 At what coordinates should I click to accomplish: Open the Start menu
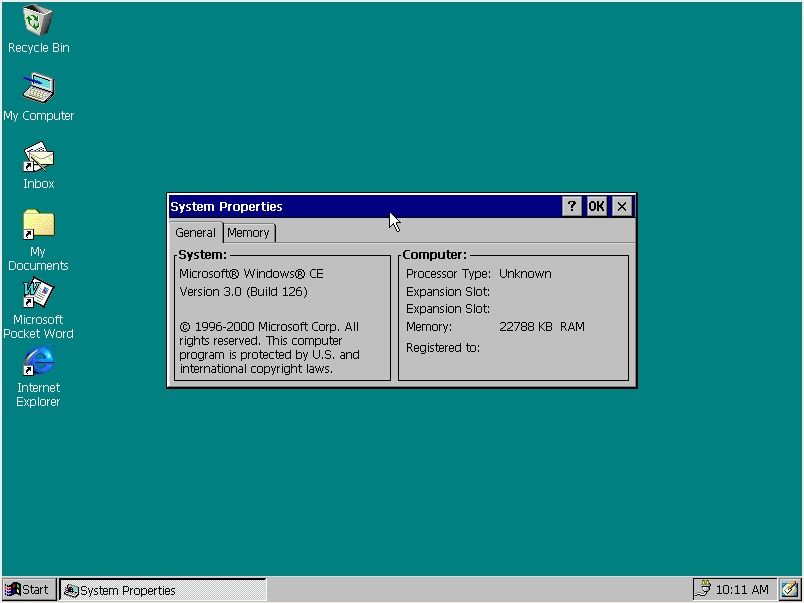28,589
